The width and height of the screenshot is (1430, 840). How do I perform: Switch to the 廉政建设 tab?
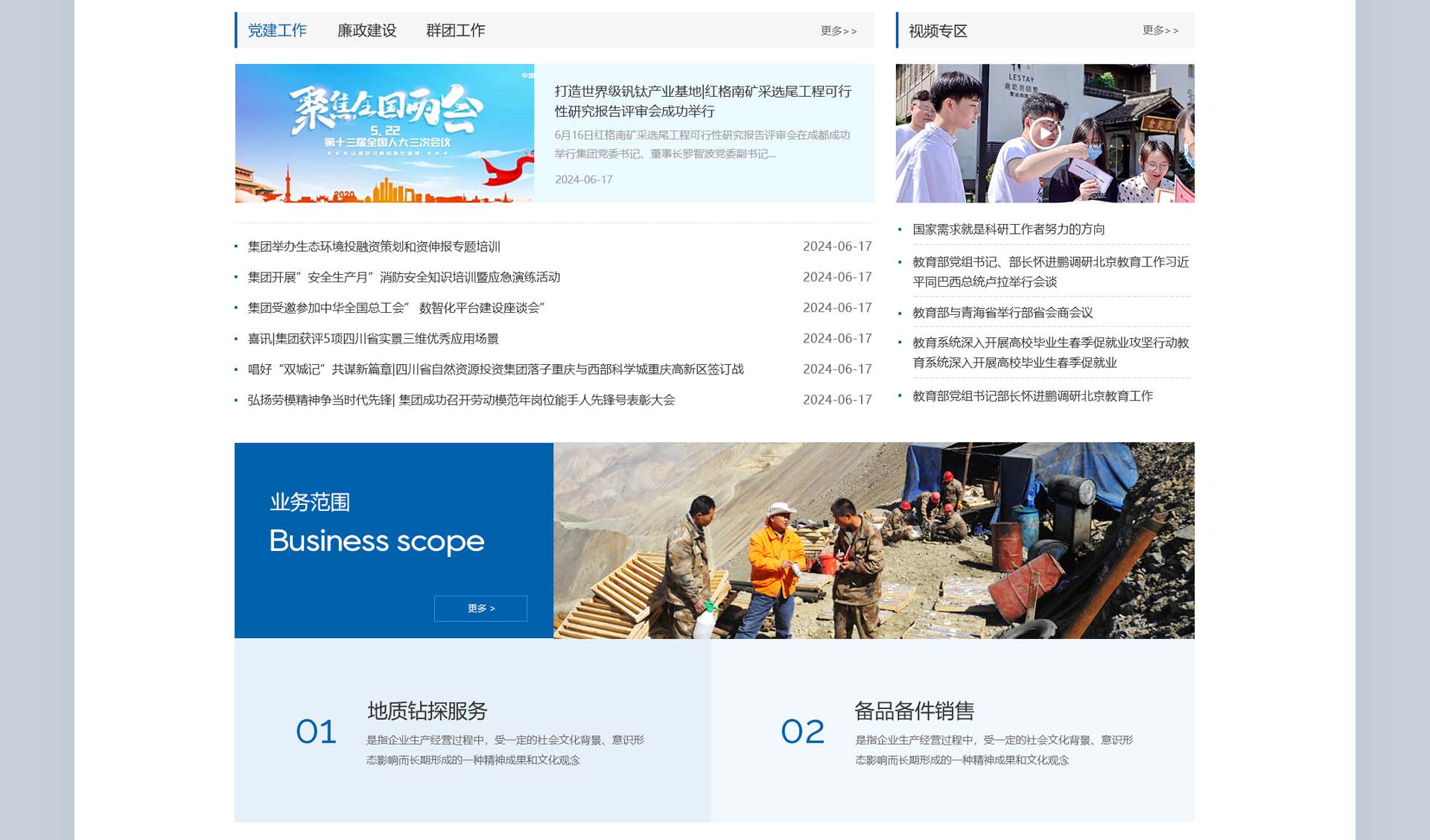pyautogui.click(x=366, y=31)
